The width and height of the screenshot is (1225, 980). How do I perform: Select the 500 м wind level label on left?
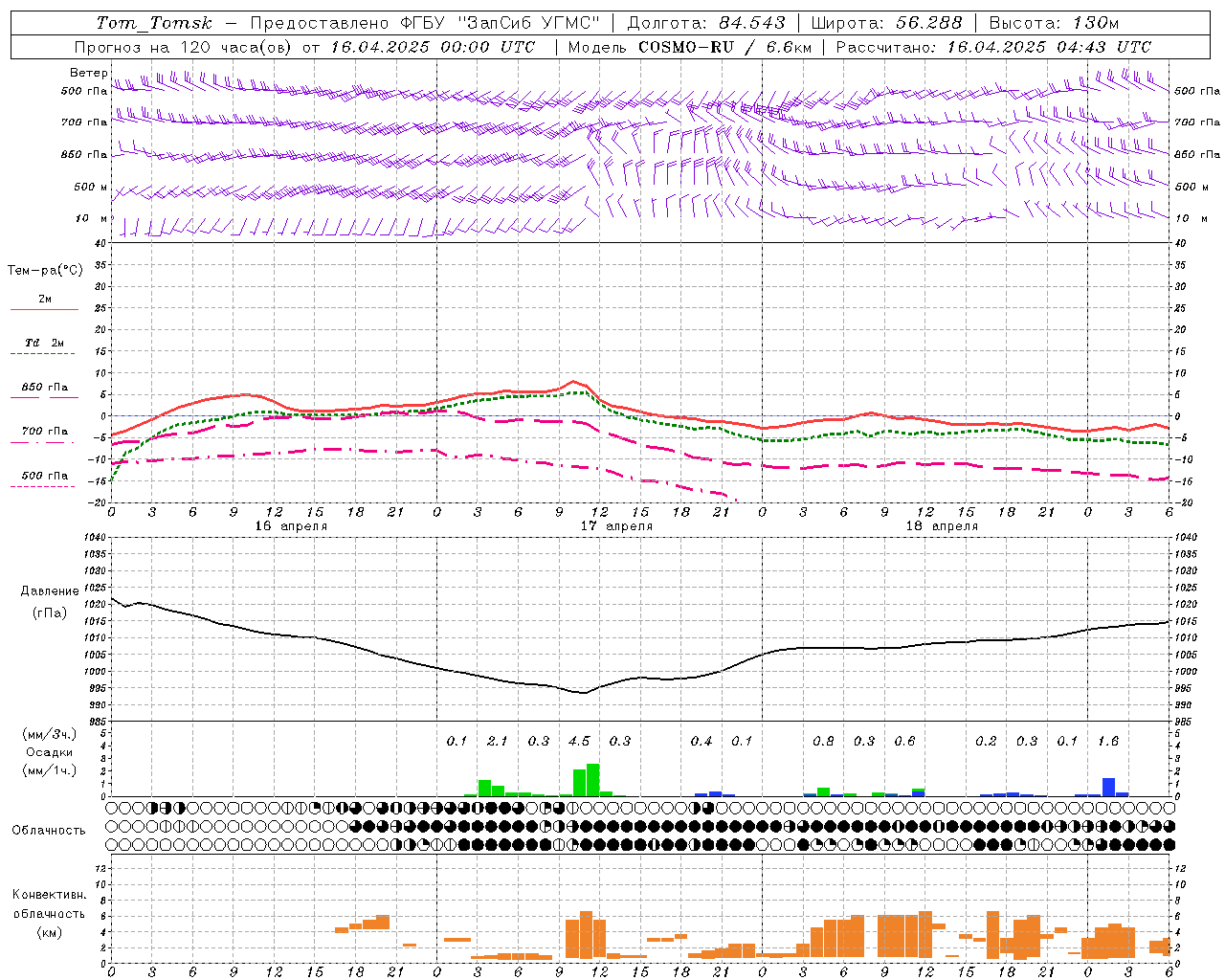coord(91,187)
